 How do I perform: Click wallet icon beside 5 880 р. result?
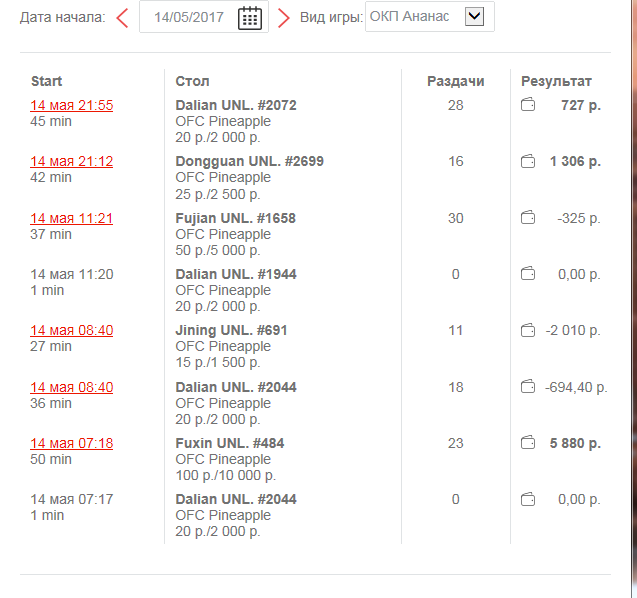click(x=528, y=442)
